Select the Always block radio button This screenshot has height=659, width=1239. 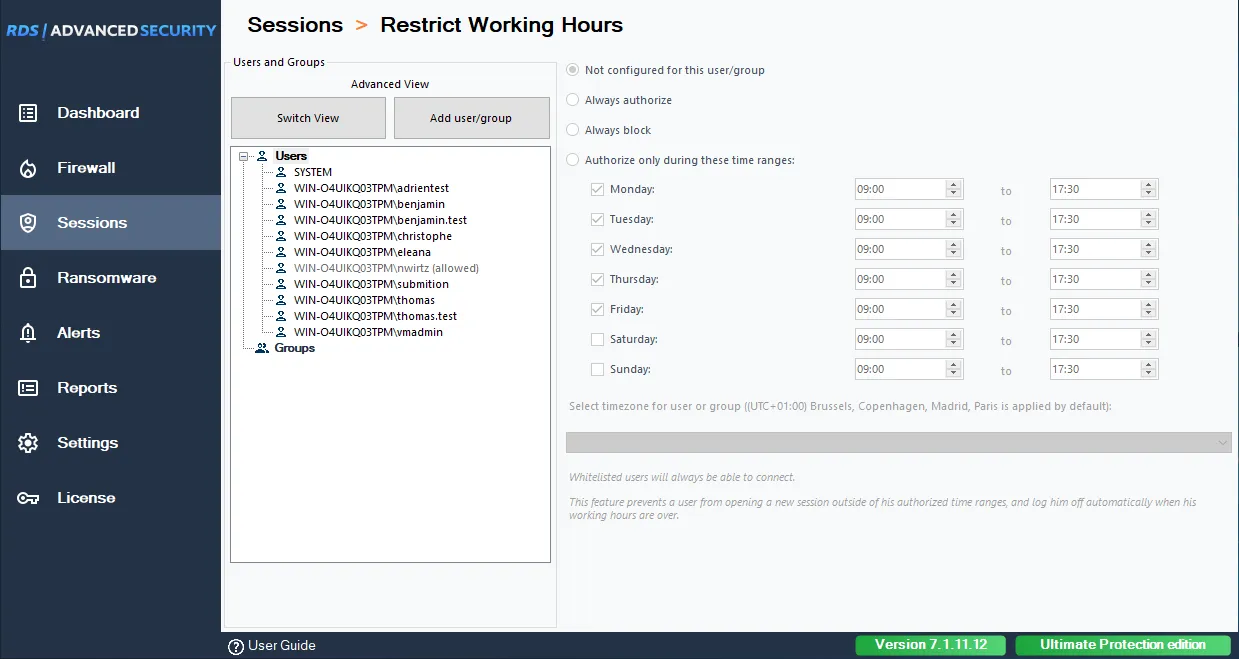click(572, 130)
